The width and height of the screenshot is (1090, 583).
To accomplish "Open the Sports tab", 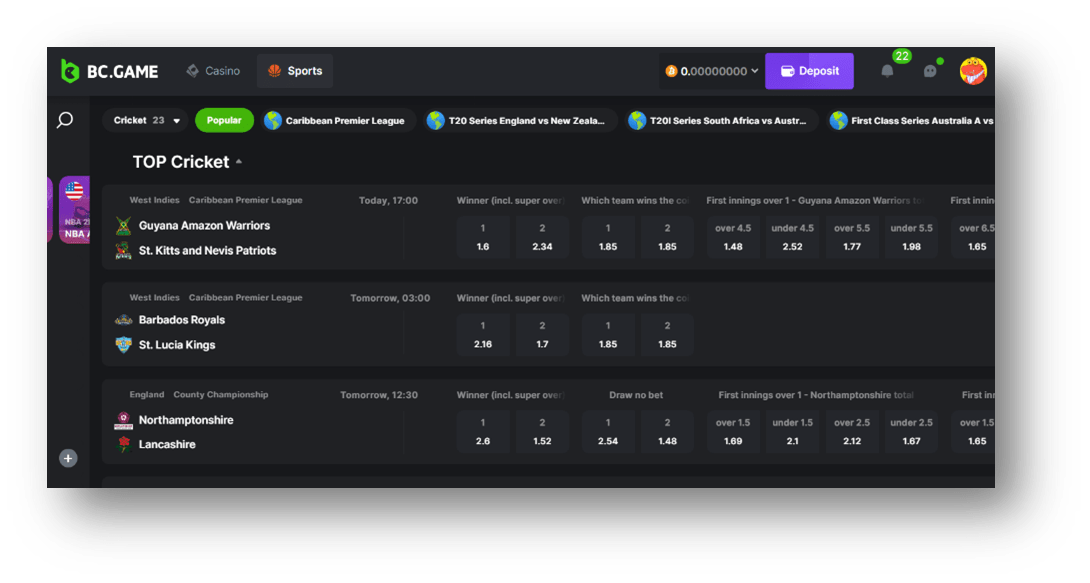I will coord(295,71).
